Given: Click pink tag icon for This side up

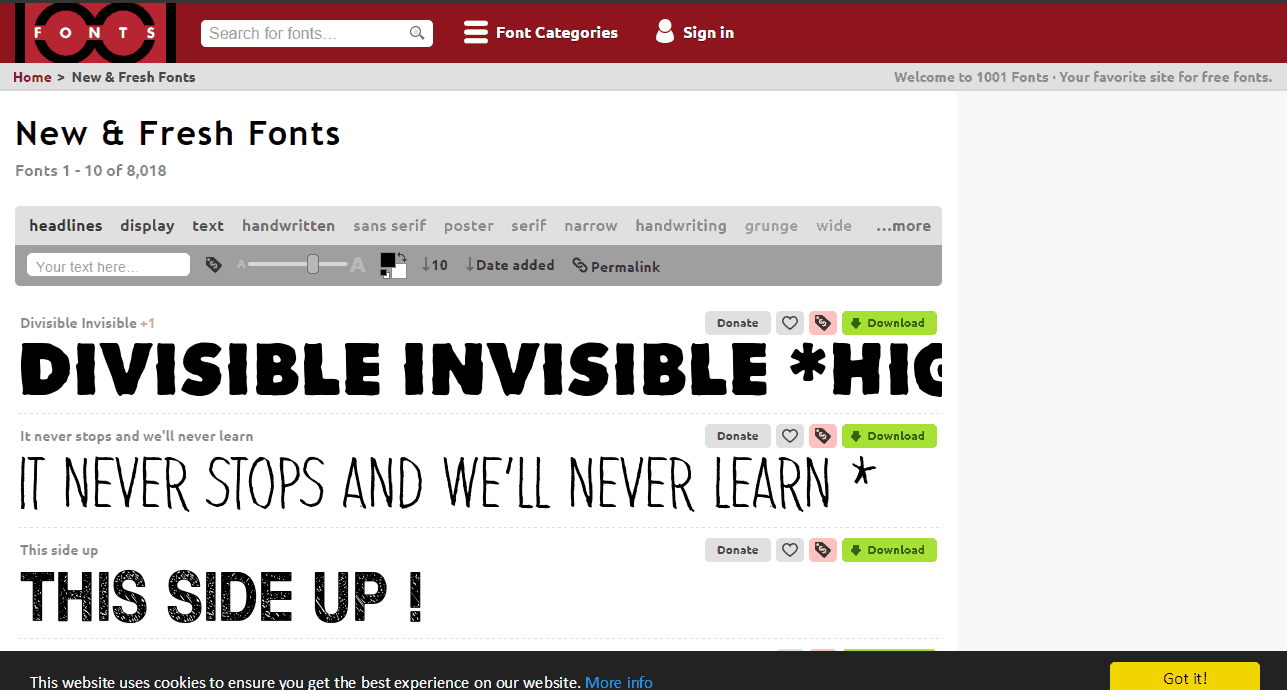Looking at the screenshot, I should tap(822, 550).
